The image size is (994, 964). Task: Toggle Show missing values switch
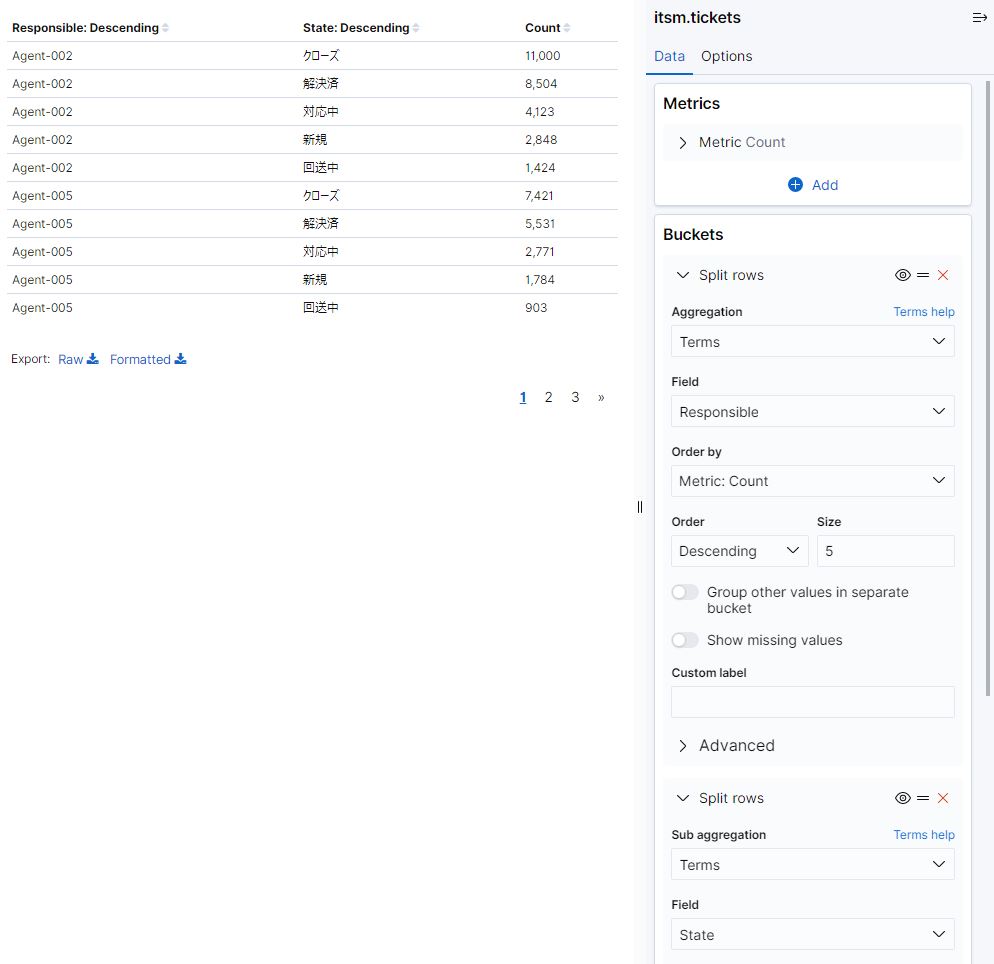tap(685, 640)
